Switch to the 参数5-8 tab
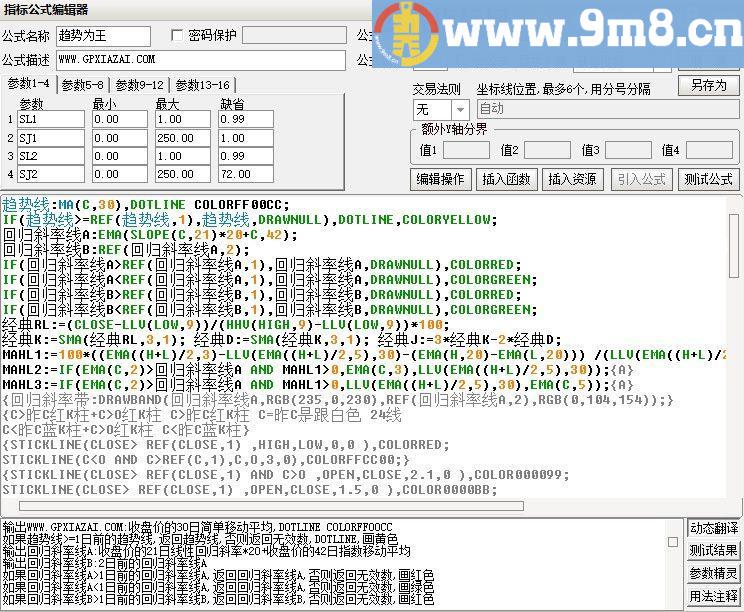The width and height of the screenshot is (744, 612). (x=82, y=85)
